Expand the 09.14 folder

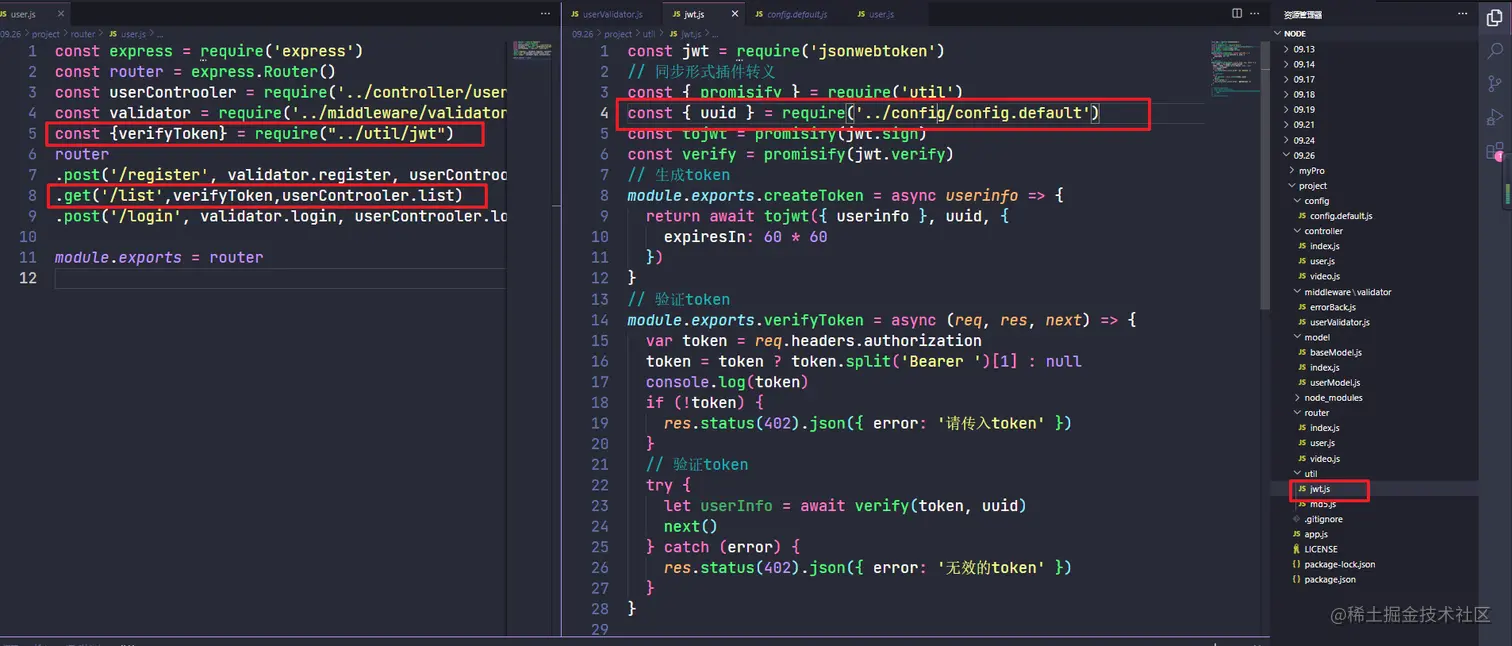coord(1303,64)
